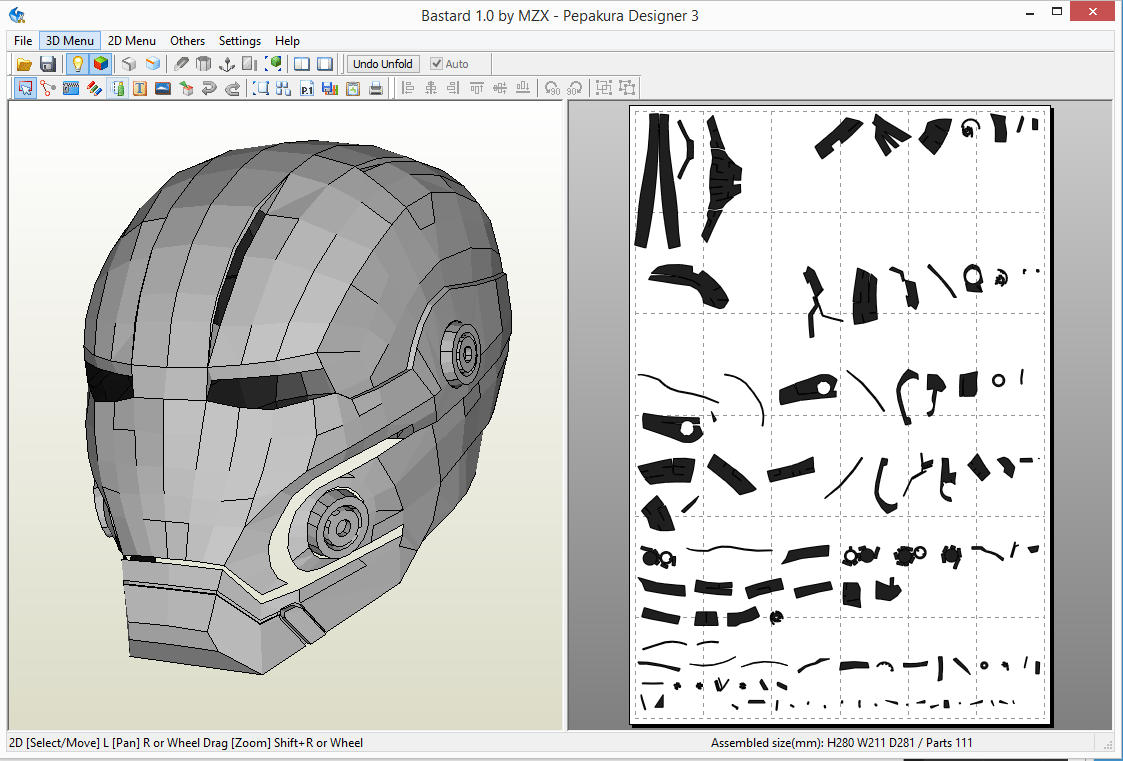Click the rotate 90 counterclockwise icon

point(552,88)
